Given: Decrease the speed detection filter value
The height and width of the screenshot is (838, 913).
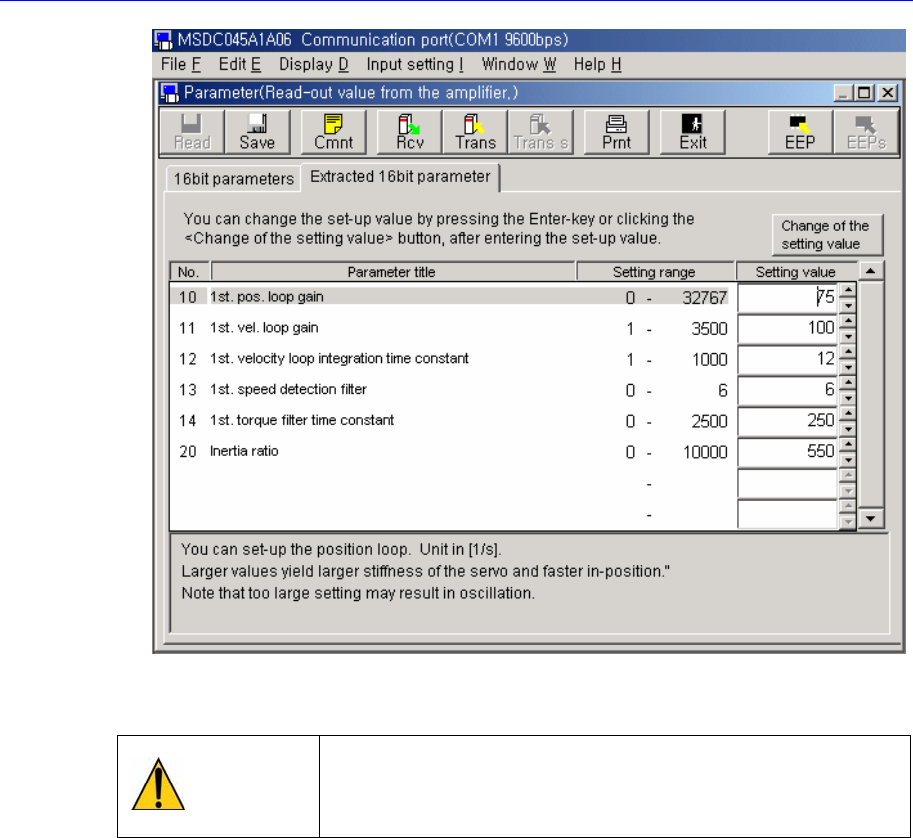Looking at the screenshot, I should click(x=848, y=398).
